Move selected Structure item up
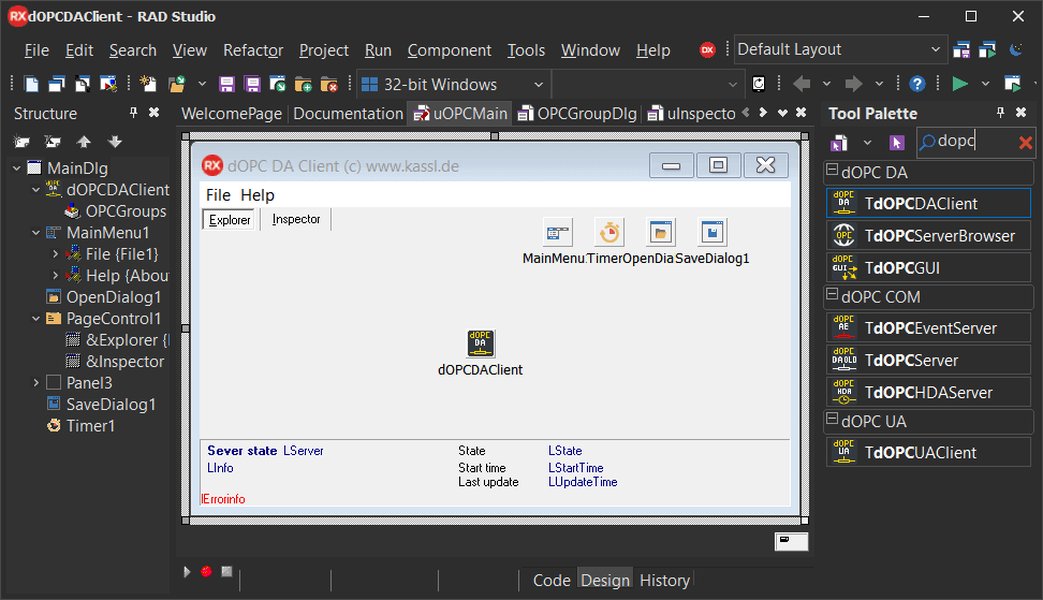This screenshot has height=600, width=1043. pyautogui.click(x=84, y=142)
